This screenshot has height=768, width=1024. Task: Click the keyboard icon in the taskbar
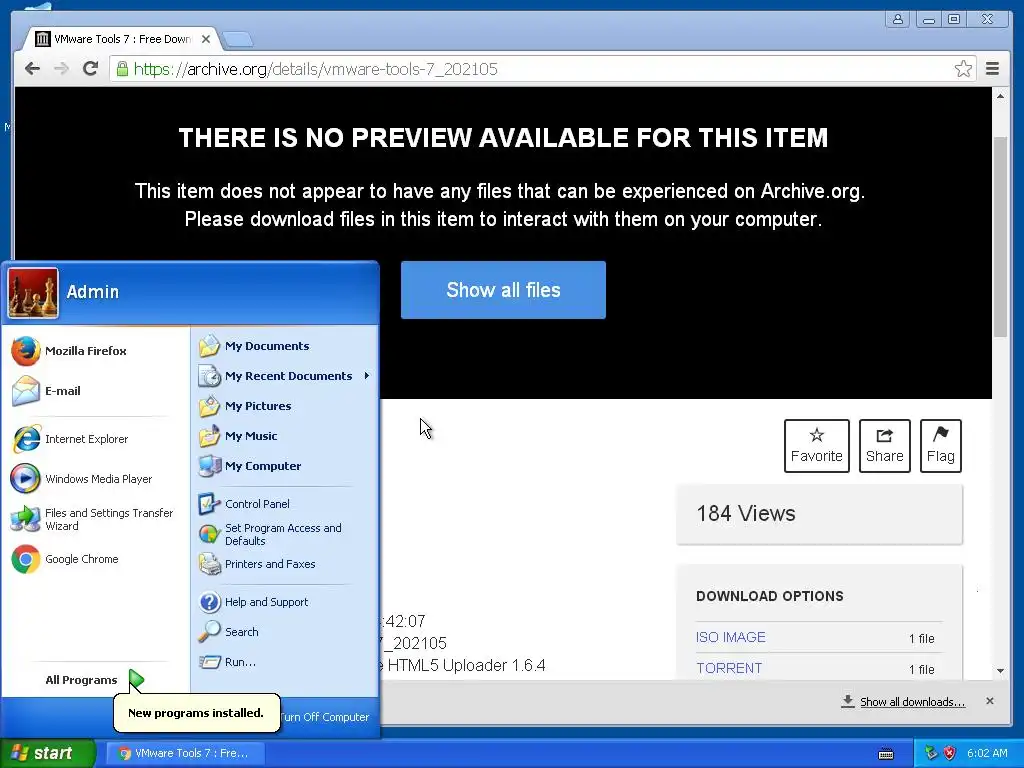(x=886, y=754)
